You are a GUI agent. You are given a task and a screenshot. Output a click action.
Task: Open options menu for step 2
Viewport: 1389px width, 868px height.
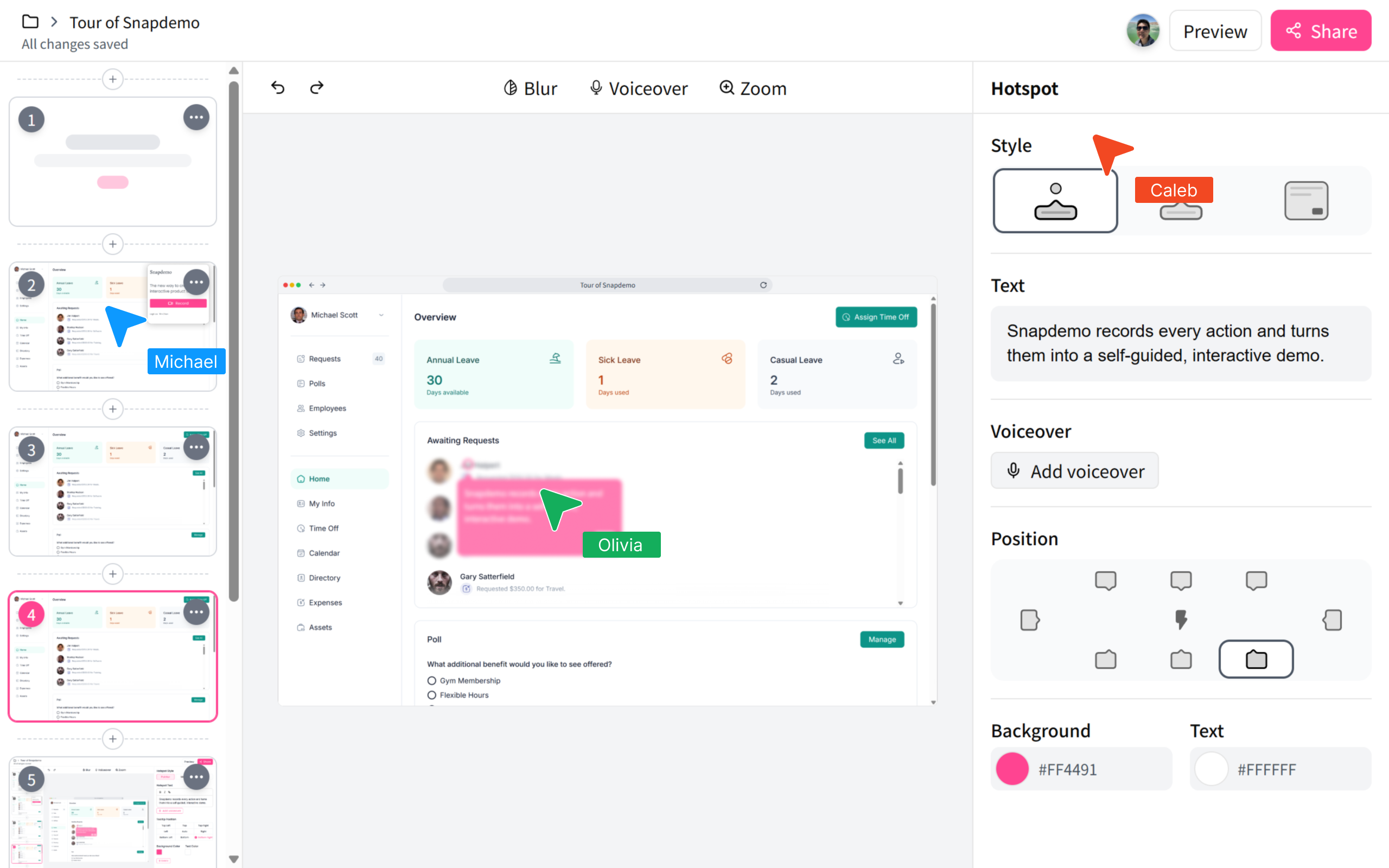point(196,283)
